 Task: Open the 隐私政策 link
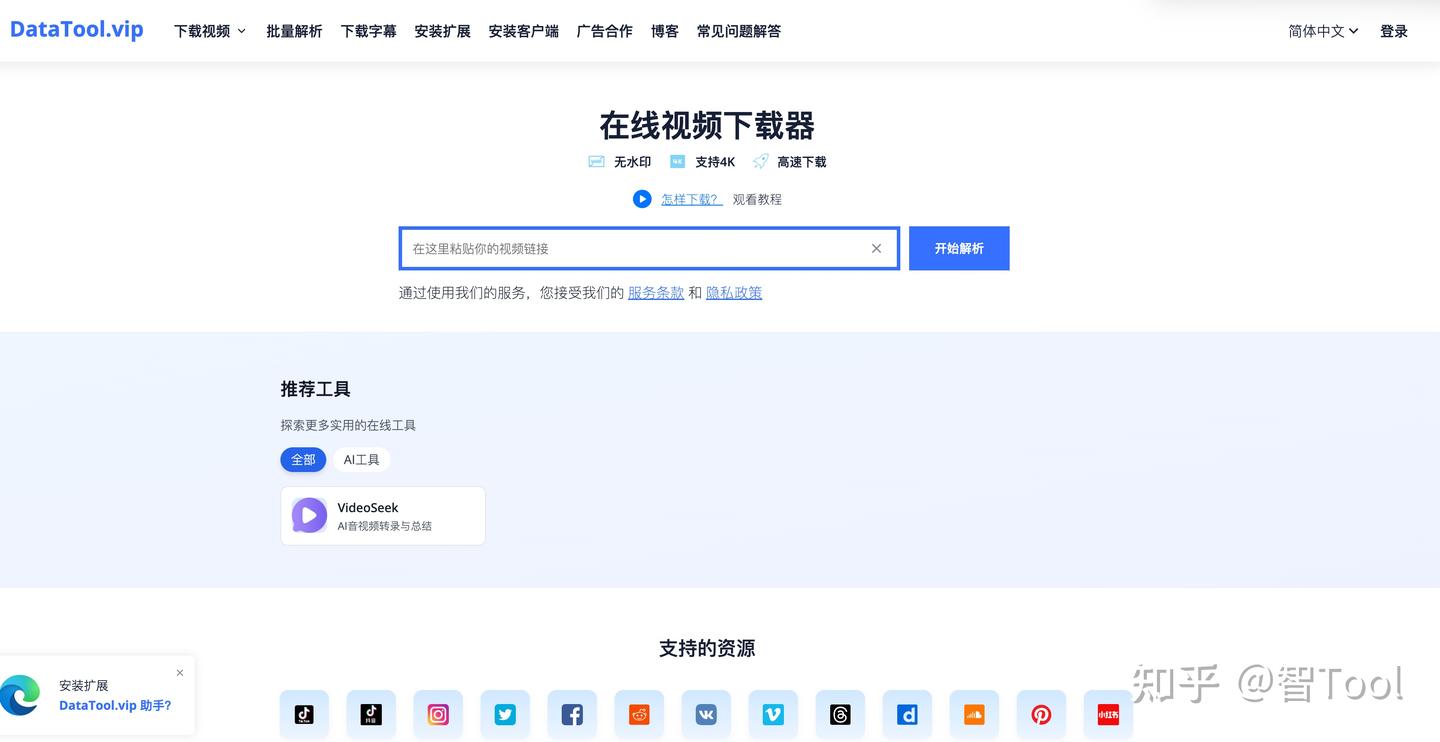click(x=734, y=293)
